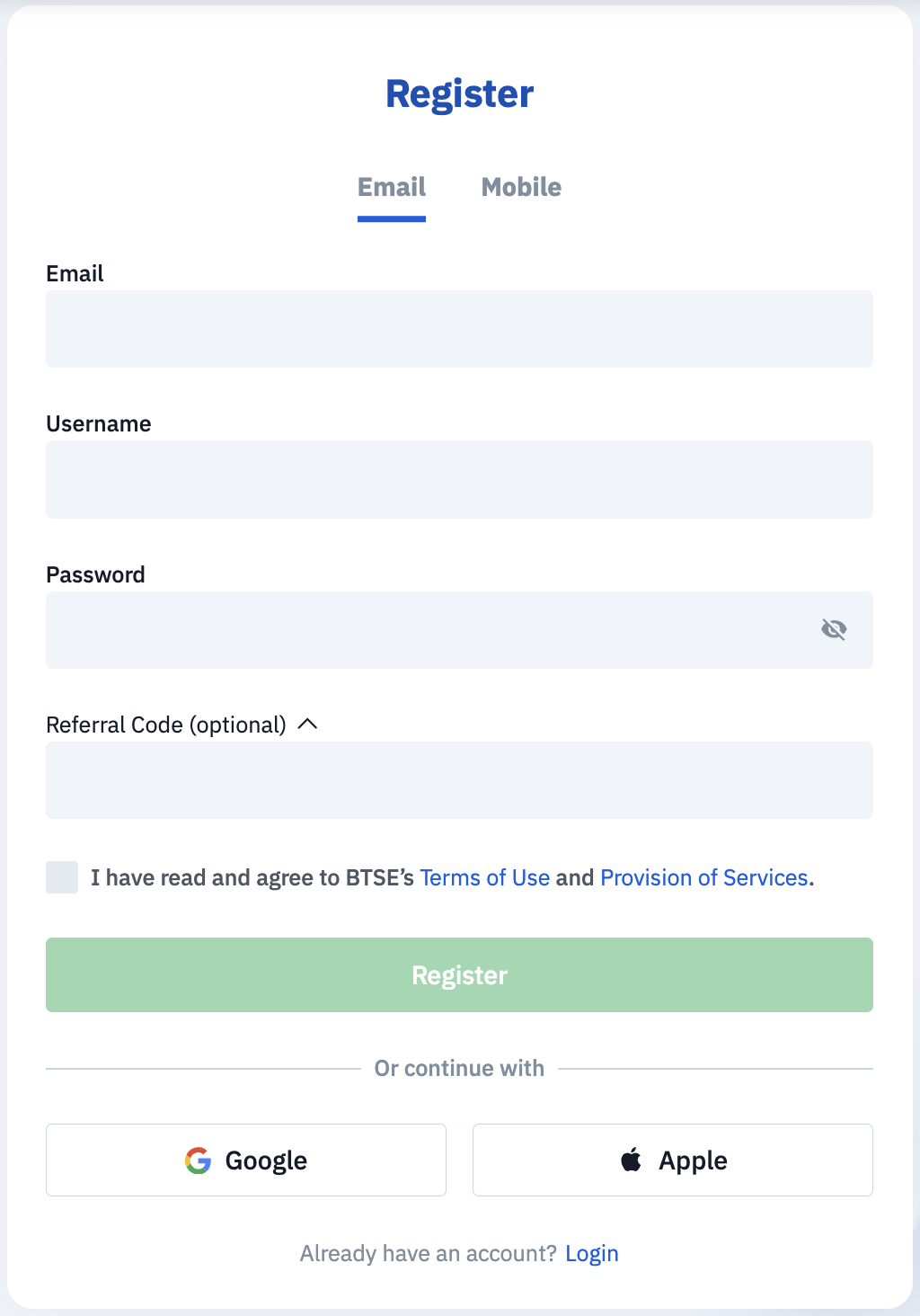The width and height of the screenshot is (920, 1316).
Task: Click the Email label above first field
Action: coord(75,273)
